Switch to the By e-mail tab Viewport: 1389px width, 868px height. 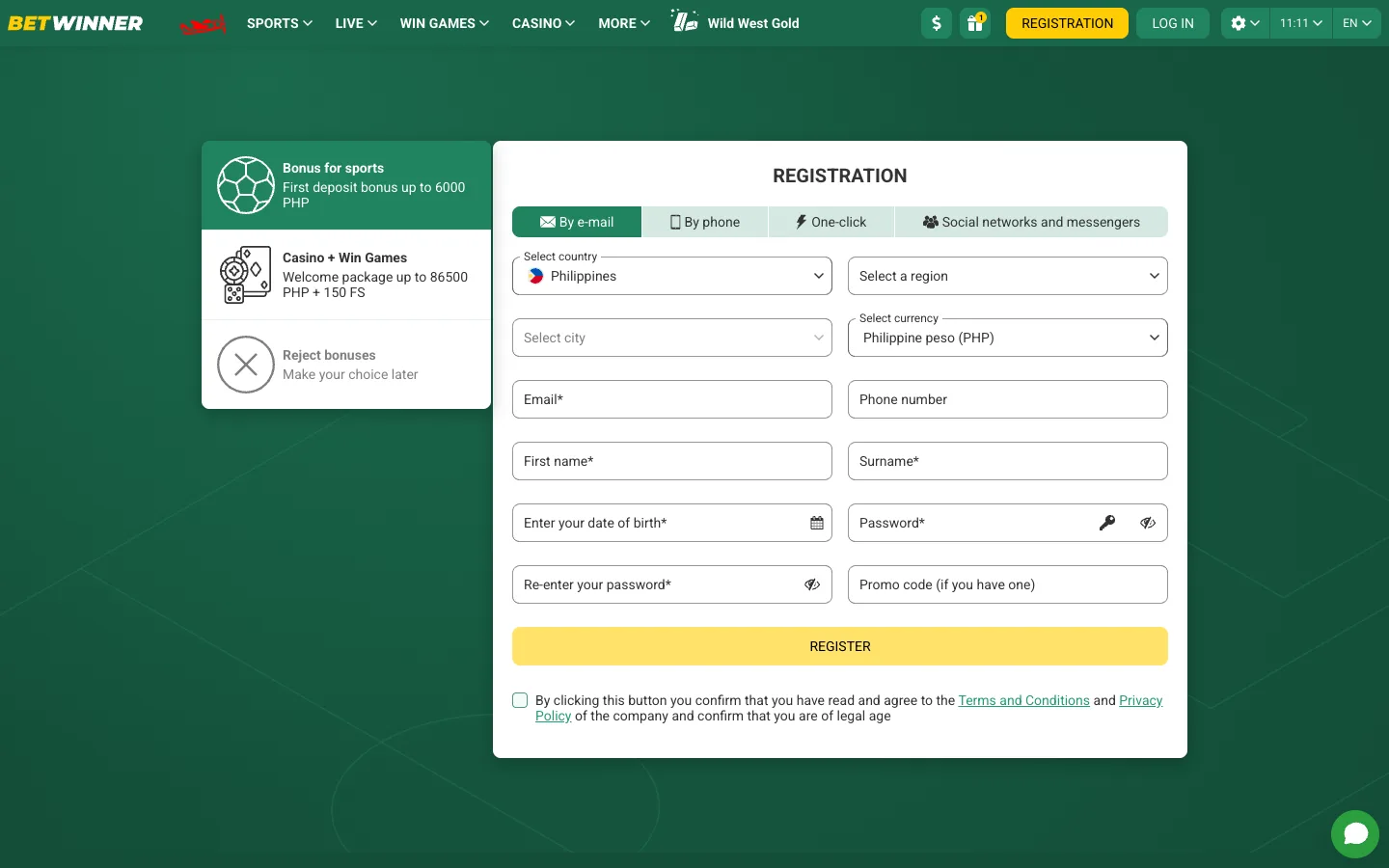577,222
